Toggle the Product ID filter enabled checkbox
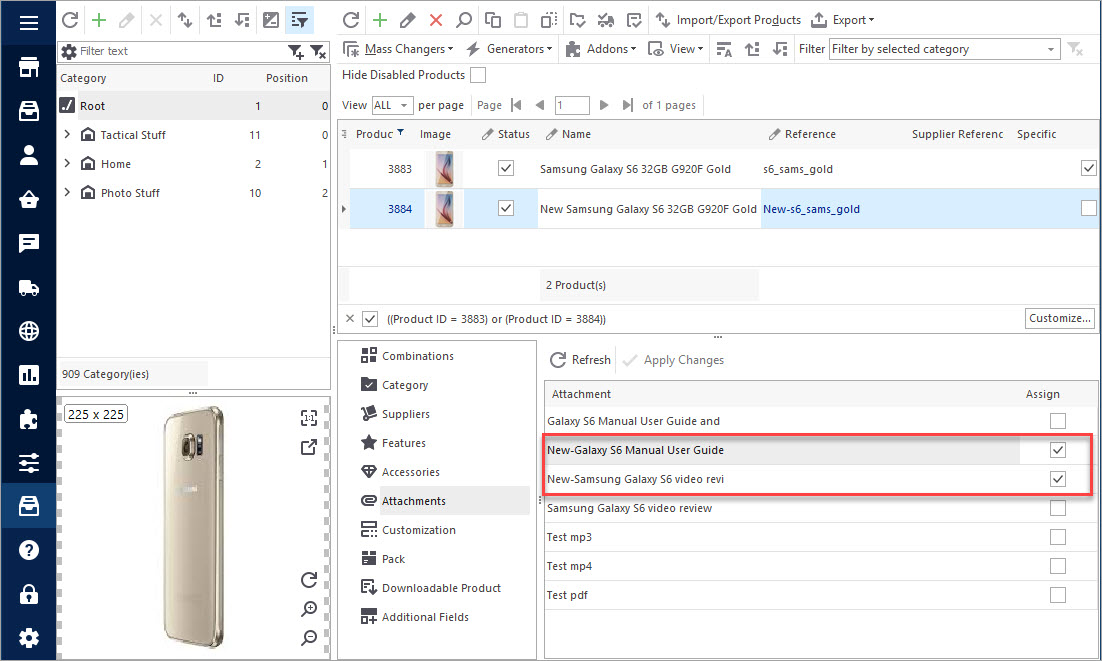The height and width of the screenshot is (661, 1102). (x=370, y=319)
